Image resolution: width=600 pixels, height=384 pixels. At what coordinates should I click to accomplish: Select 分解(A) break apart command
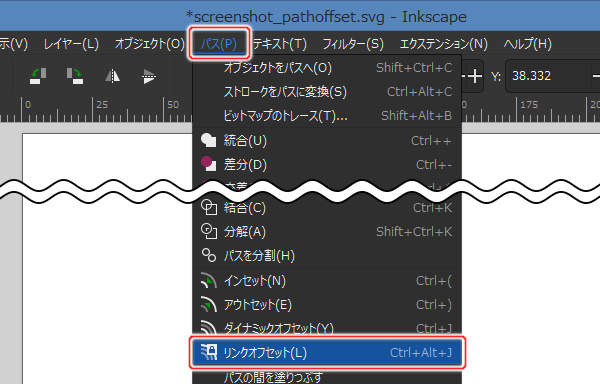pos(327,232)
